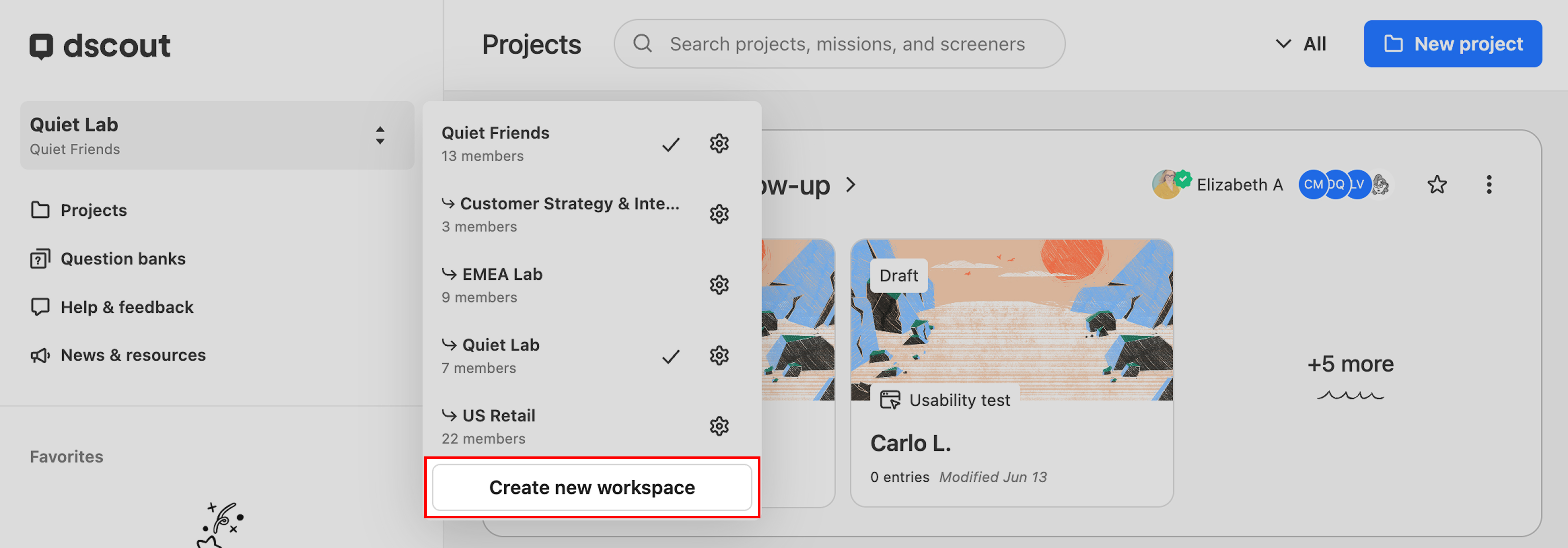The width and height of the screenshot is (1568, 548).
Task: Favorite the project using the star icon
Action: pyautogui.click(x=1437, y=184)
